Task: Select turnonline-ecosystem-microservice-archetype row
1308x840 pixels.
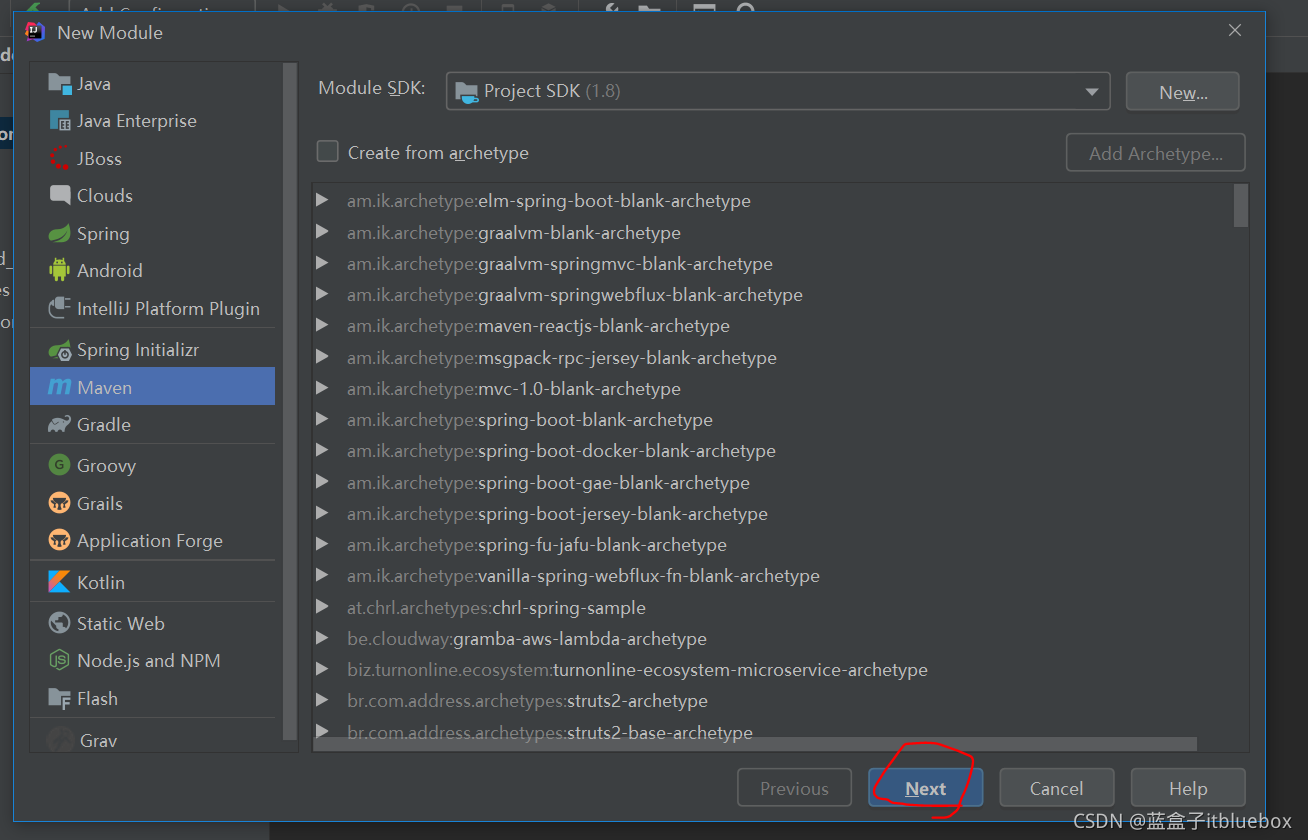Action: tap(775, 669)
